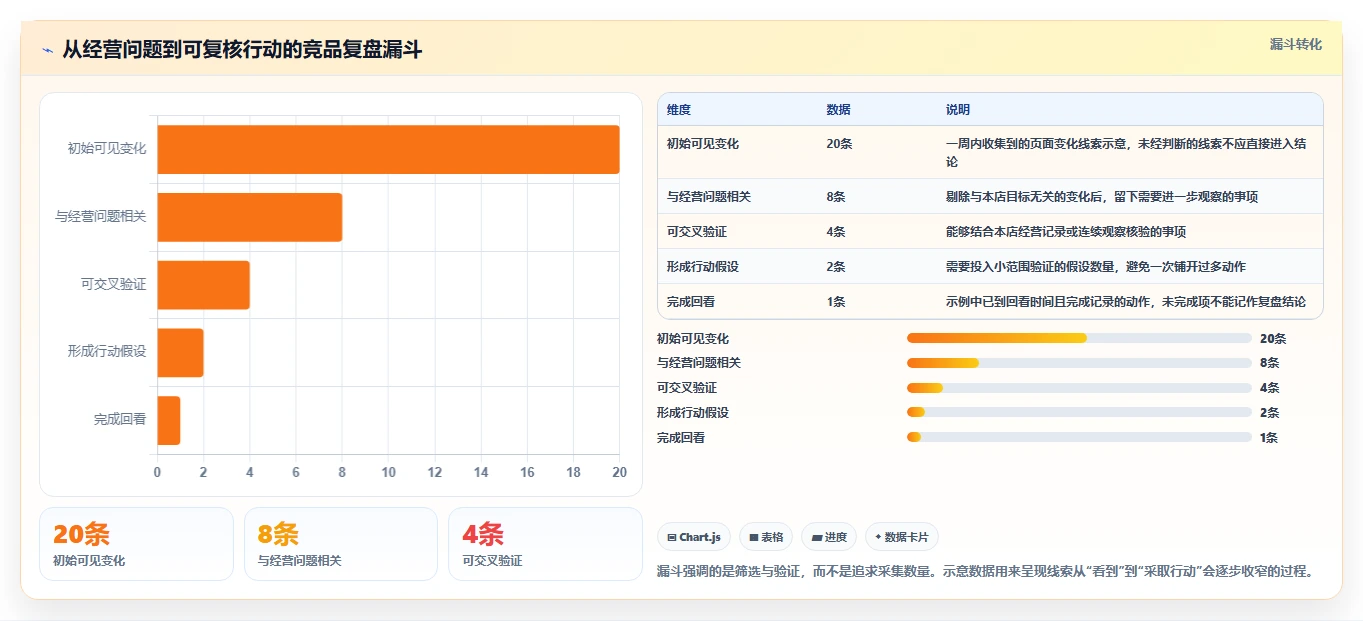The image size is (1363, 621).
Task: Select the 形成行动假设 table row label
Action: point(703,267)
